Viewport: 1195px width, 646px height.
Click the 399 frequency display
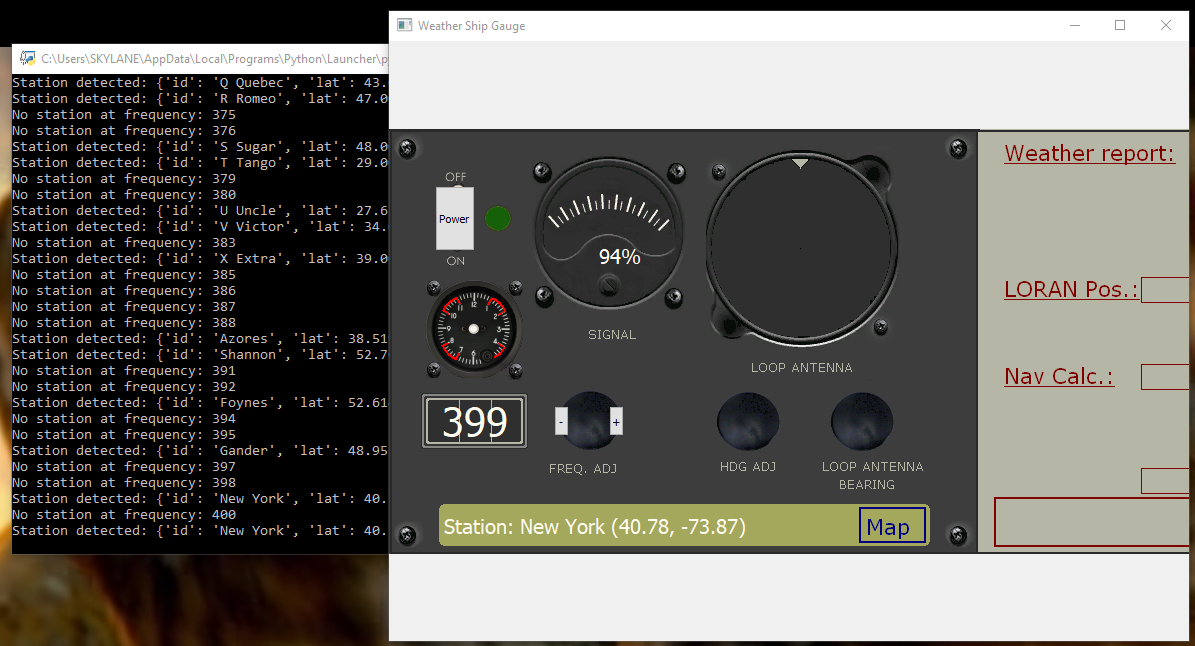coord(475,422)
